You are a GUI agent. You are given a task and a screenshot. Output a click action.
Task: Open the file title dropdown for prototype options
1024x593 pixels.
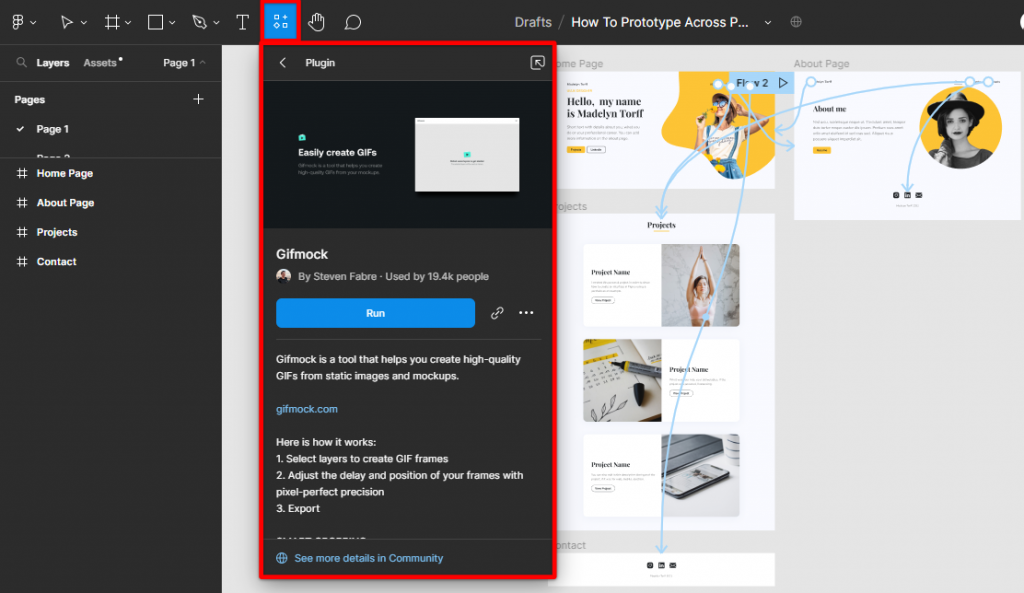click(x=768, y=21)
